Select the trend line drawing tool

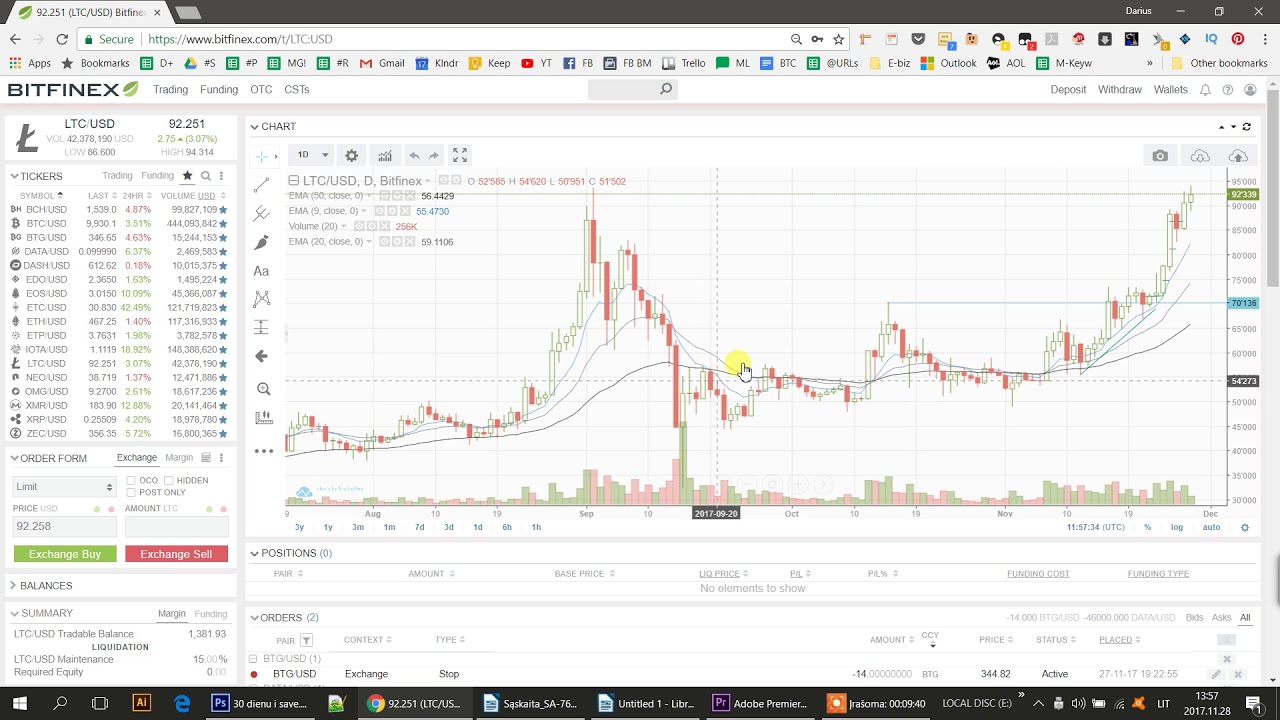pos(262,185)
